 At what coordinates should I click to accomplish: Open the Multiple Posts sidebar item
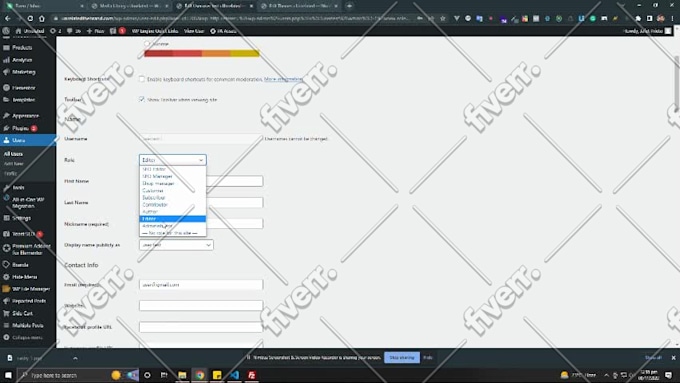pyautogui.click(x=27, y=325)
